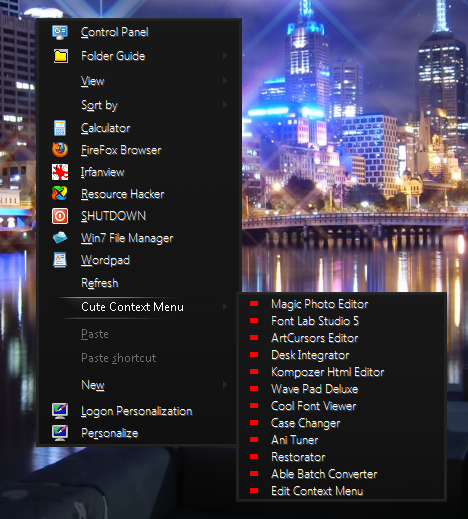Viewport: 468px width, 519px height.
Task: Choose Personalize in the context menu
Action: tap(139, 433)
